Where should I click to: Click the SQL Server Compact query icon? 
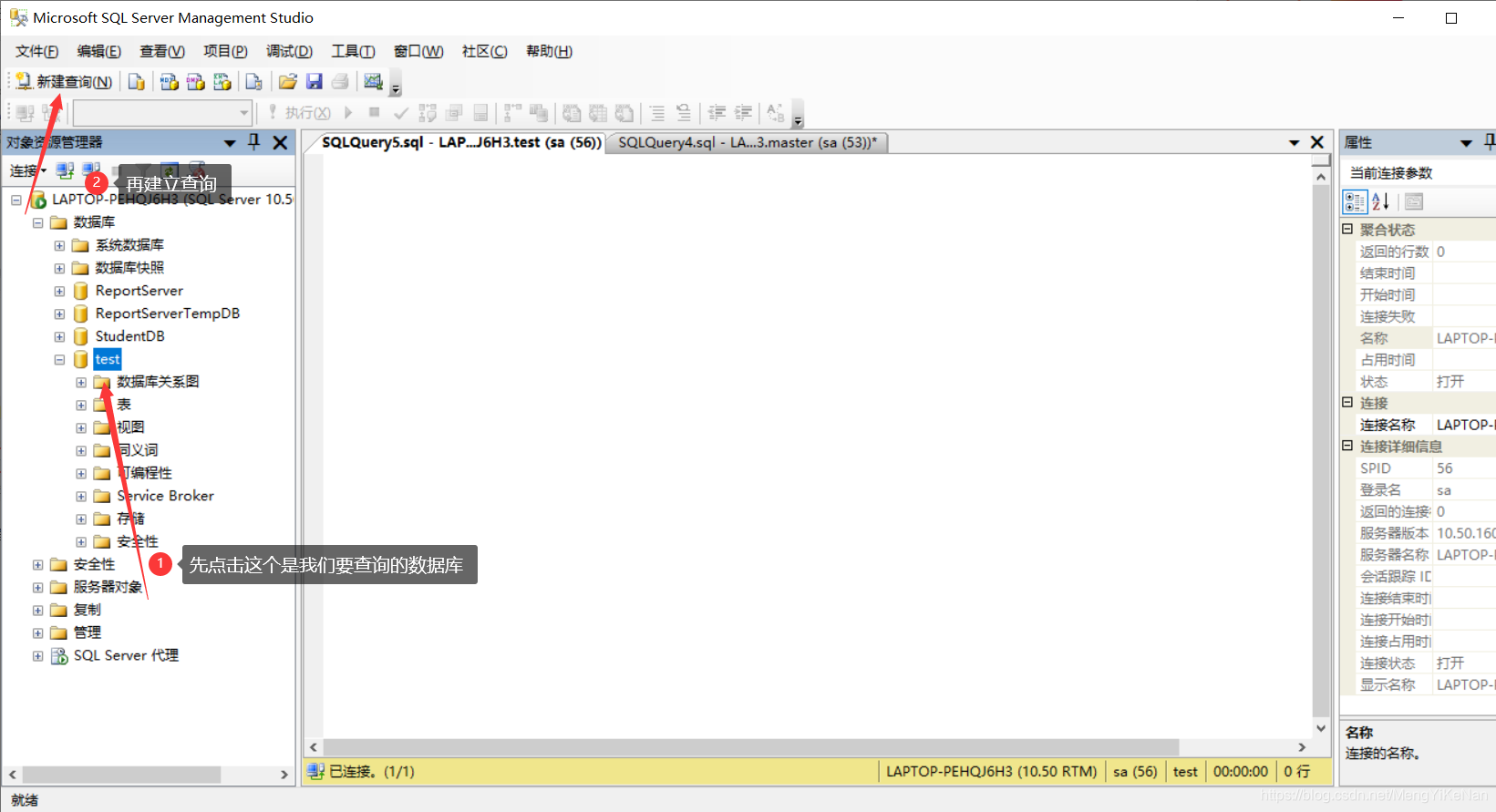[x=253, y=82]
